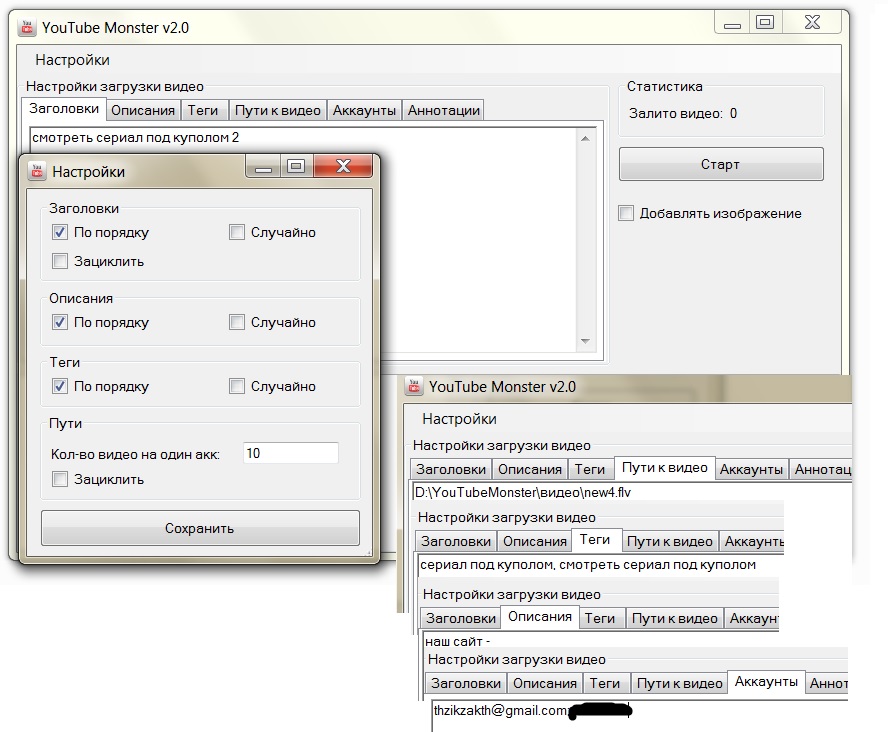Click the YouTube icon in the Настройки dialog title
This screenshot has width=888, height=732.
click(x=37, y=171)
